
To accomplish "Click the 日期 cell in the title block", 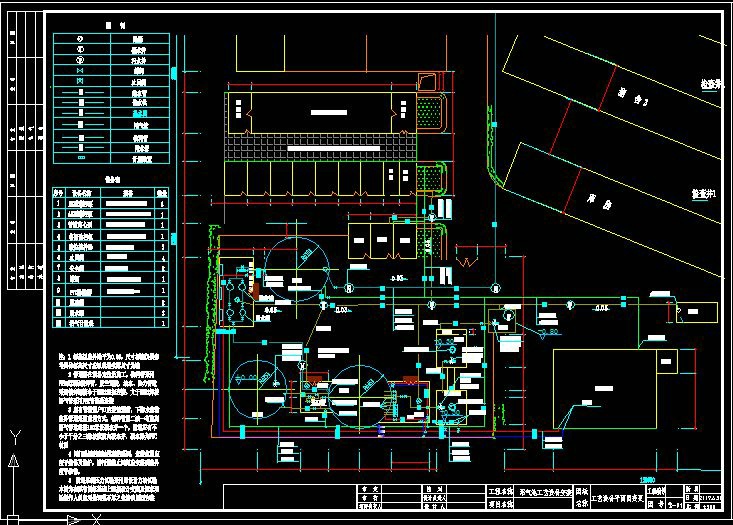I will coord(691,497).
